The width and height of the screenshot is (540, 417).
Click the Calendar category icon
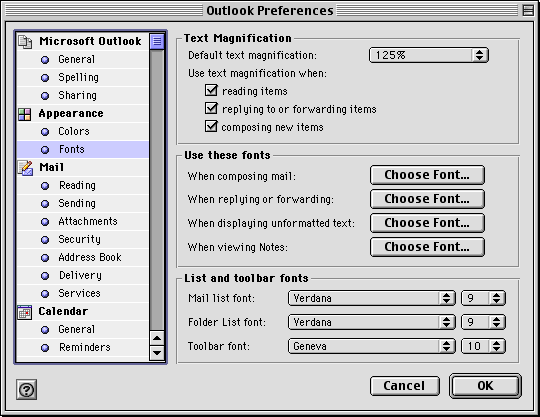click(x=25, y=312)
